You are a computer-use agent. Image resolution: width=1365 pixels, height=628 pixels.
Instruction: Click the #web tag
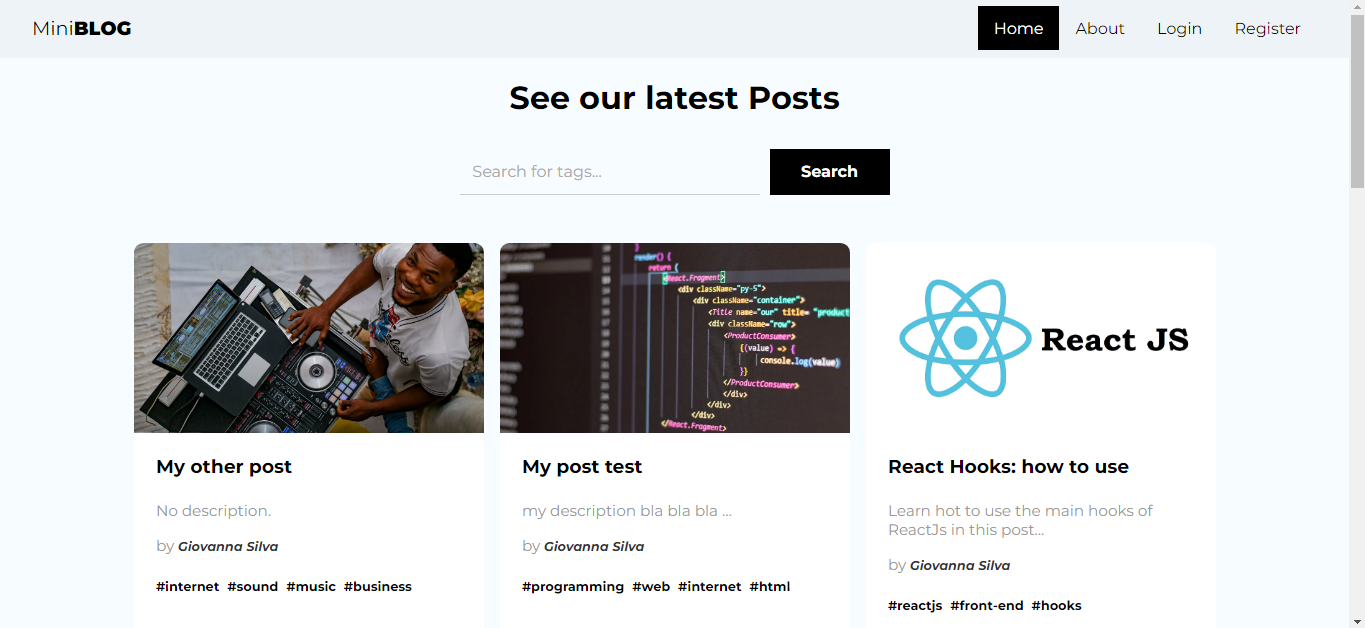[x=651, y=587]
